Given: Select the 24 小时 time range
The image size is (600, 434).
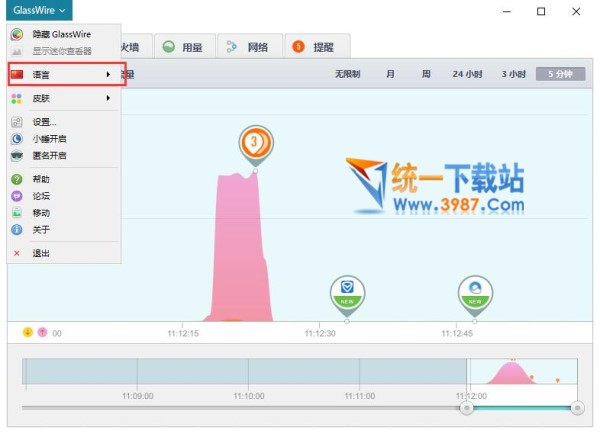Looking at the screenshot, I should click(467, 74).
